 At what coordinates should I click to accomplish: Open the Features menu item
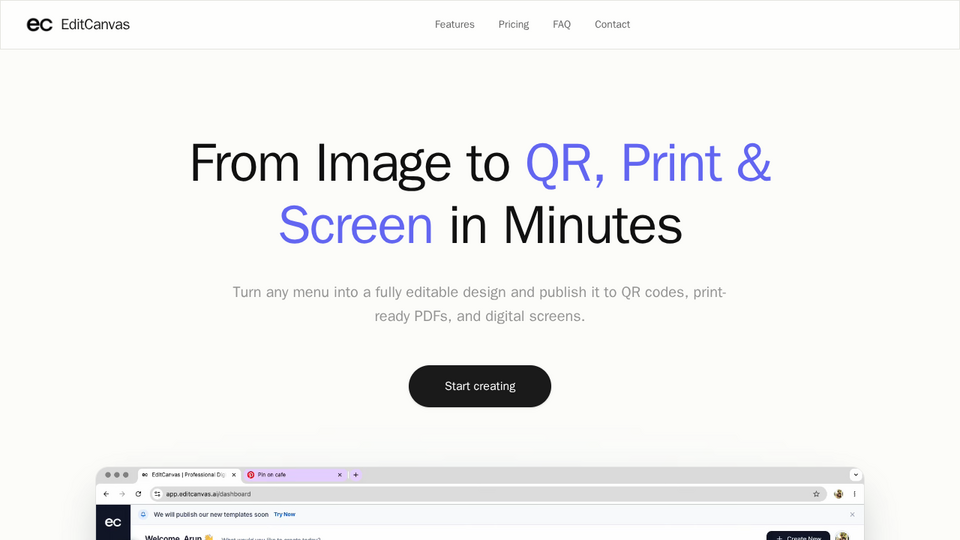(x=454, y=24)
